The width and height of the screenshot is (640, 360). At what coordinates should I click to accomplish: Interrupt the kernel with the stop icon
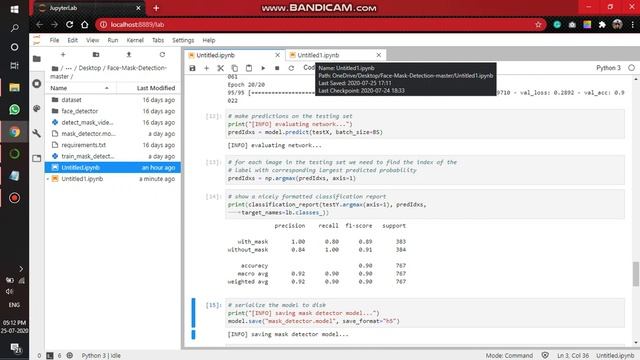277,68
